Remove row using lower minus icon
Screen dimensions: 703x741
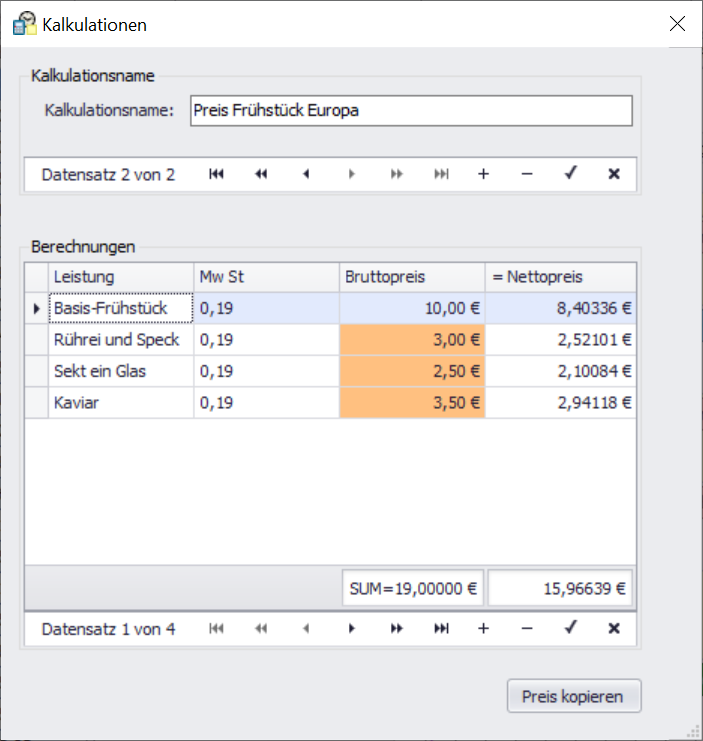(527, 629)
